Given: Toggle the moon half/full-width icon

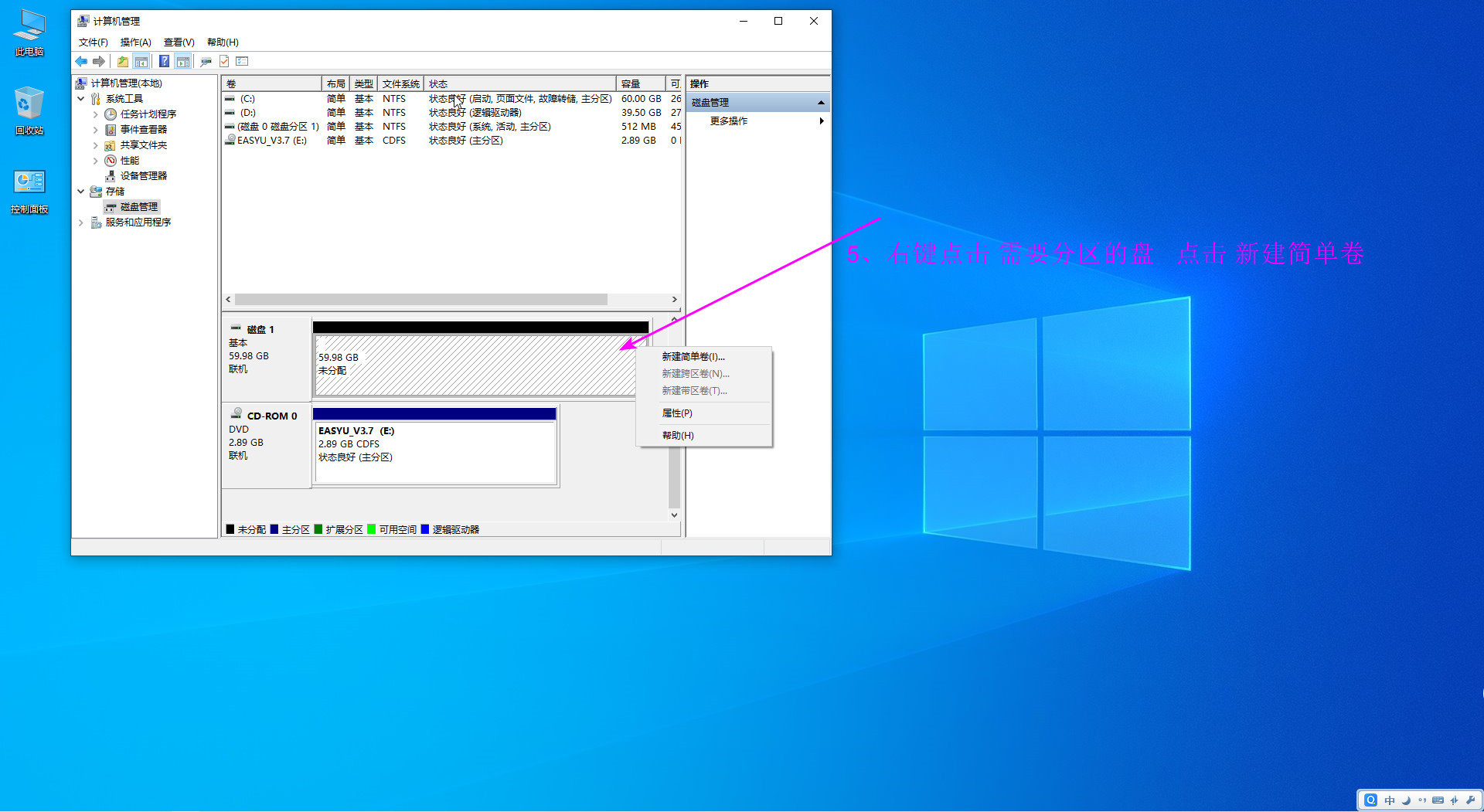Looking at the screenshot, I should pos(1406,800).
